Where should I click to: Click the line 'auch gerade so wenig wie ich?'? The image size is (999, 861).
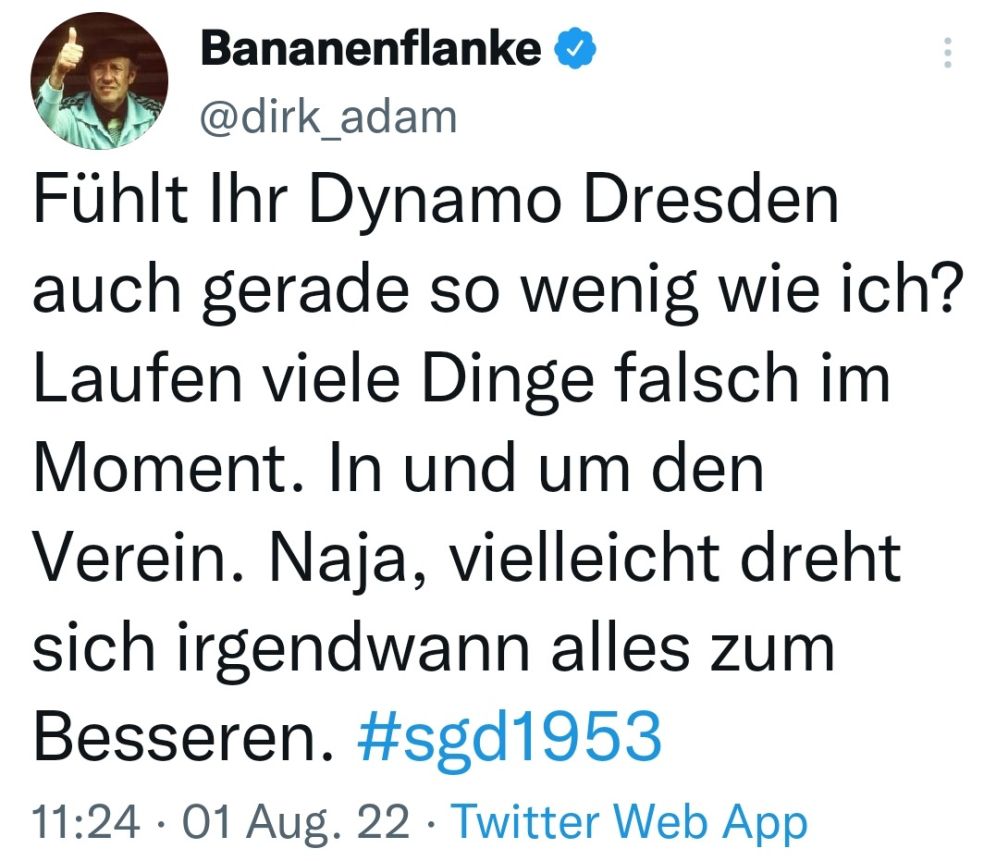(x=498, y=291)
